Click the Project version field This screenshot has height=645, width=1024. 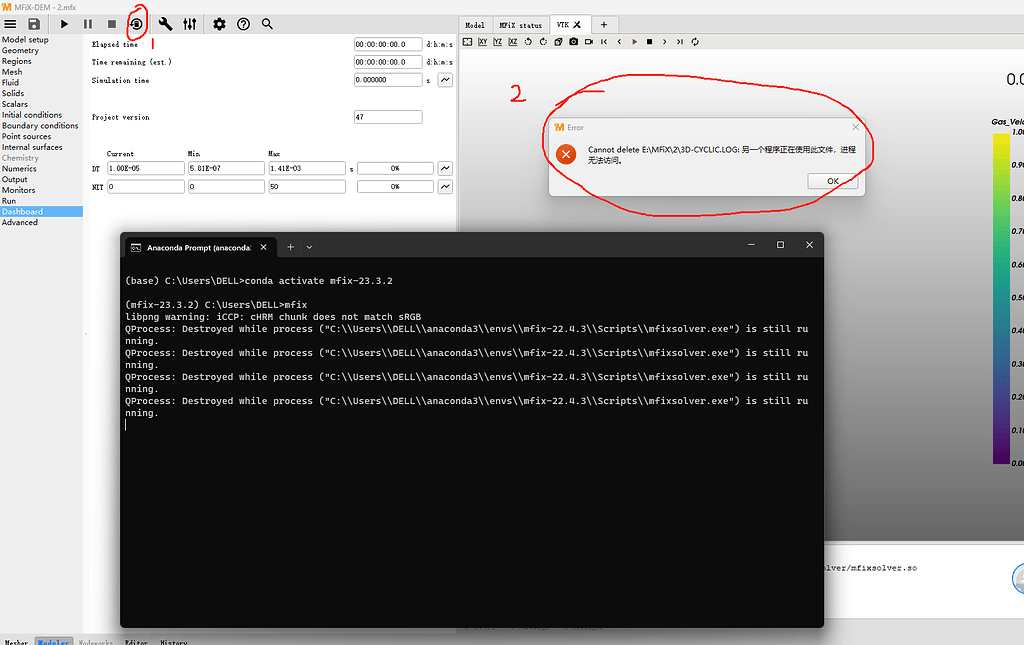point(388,117)
